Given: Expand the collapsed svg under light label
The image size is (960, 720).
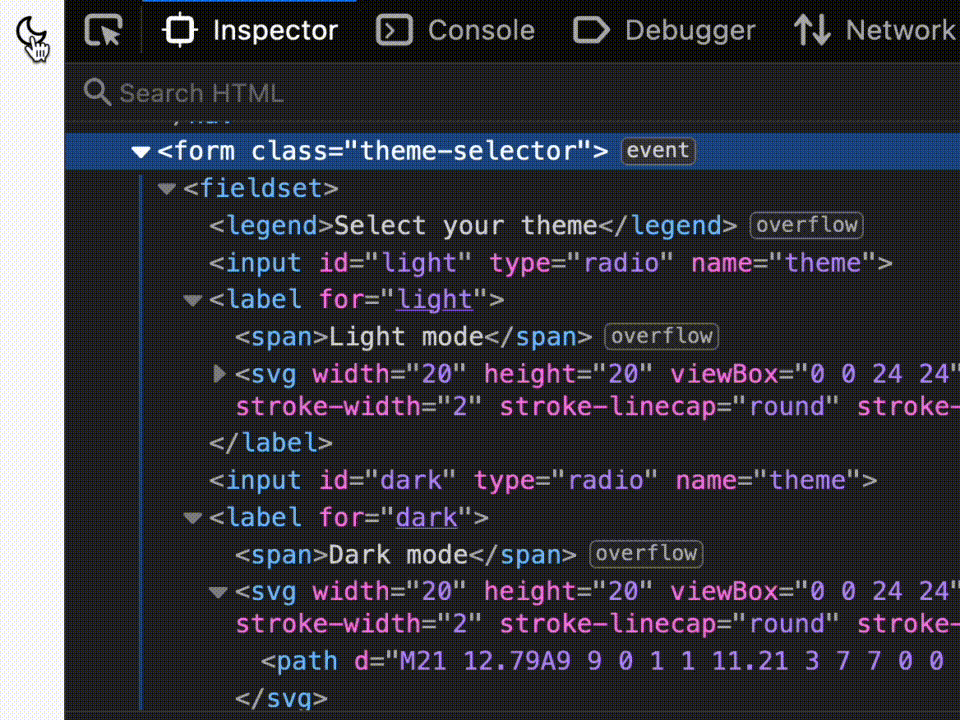Looking at the screenshot, I should point(220,374).
